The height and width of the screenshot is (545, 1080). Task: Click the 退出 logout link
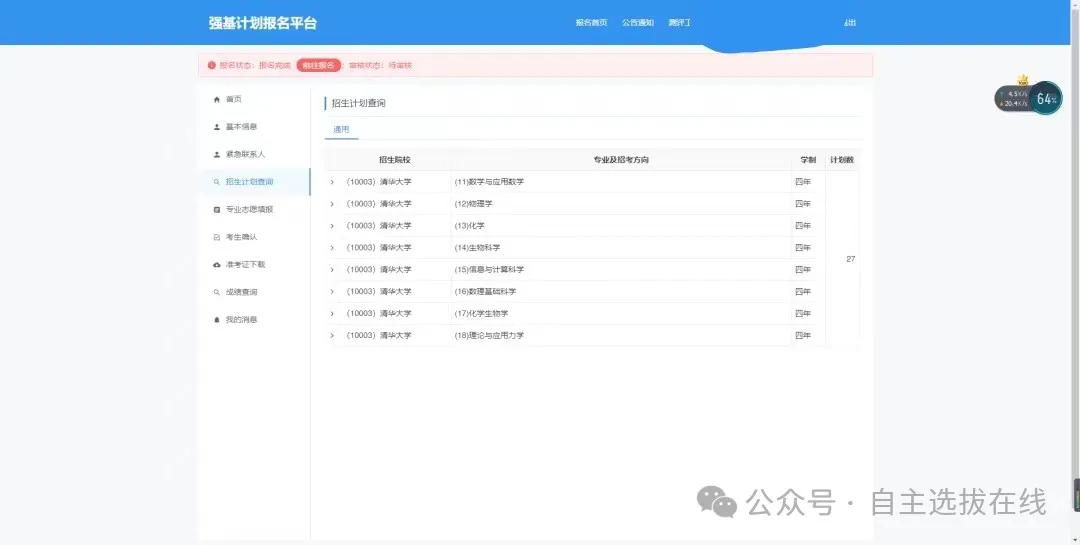pyautogui.click(x=850, y=23)
